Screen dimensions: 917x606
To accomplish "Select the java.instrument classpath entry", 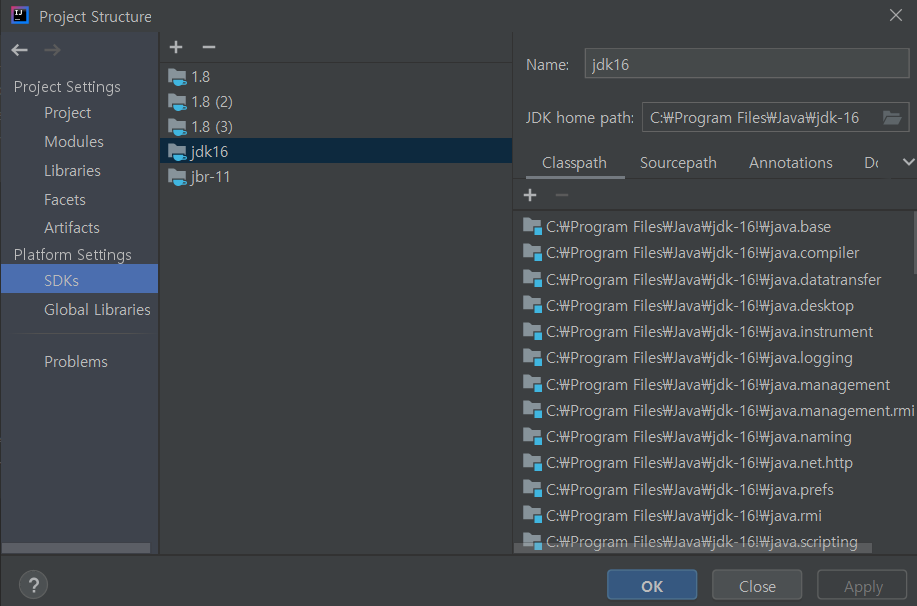I will (713, 332).
